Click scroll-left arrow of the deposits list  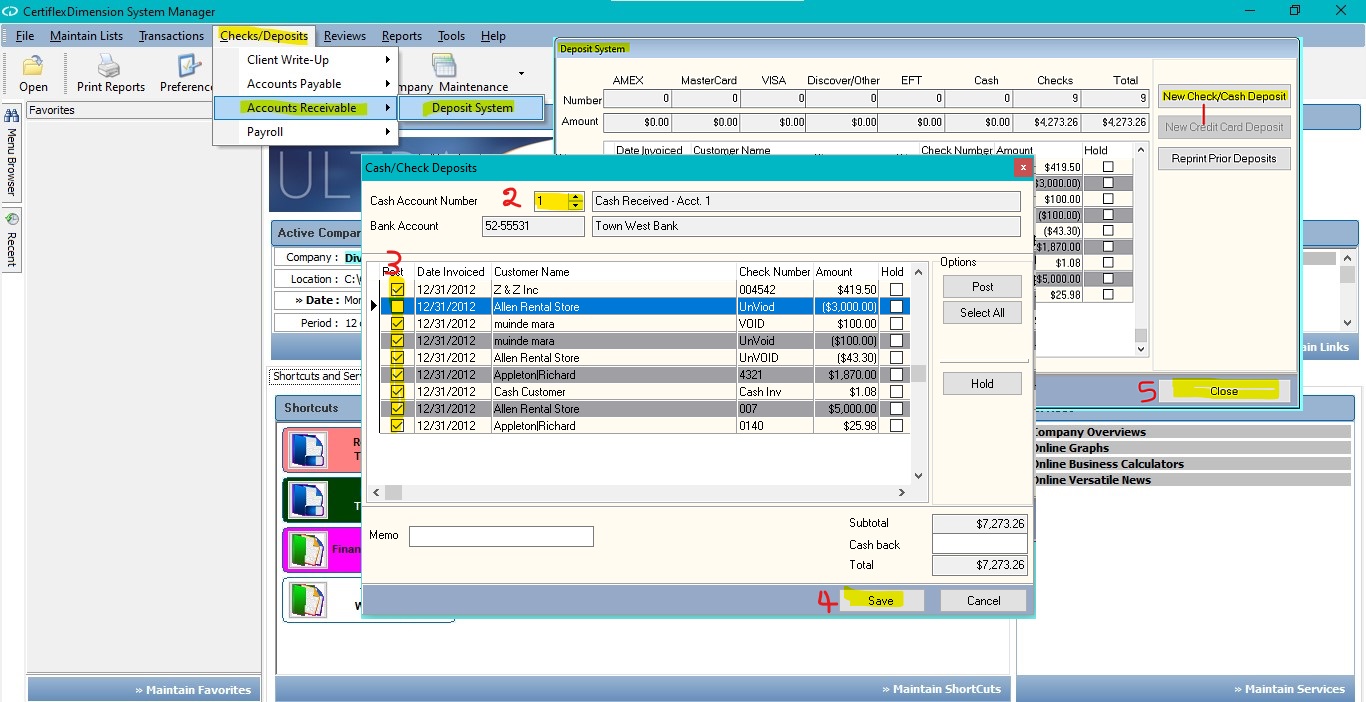click(376, 492)
